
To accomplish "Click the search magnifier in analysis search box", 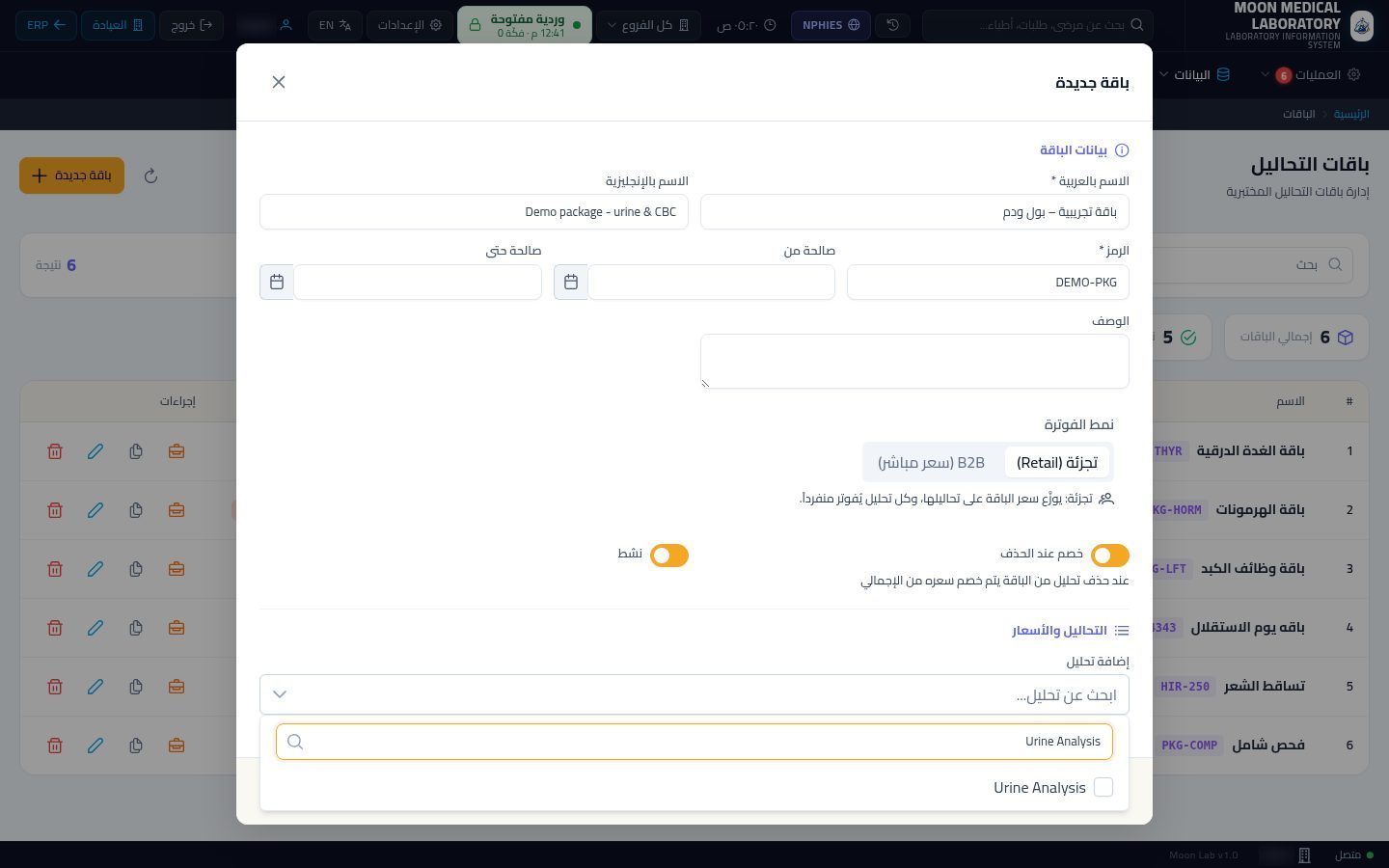I will tap(296, 742).
